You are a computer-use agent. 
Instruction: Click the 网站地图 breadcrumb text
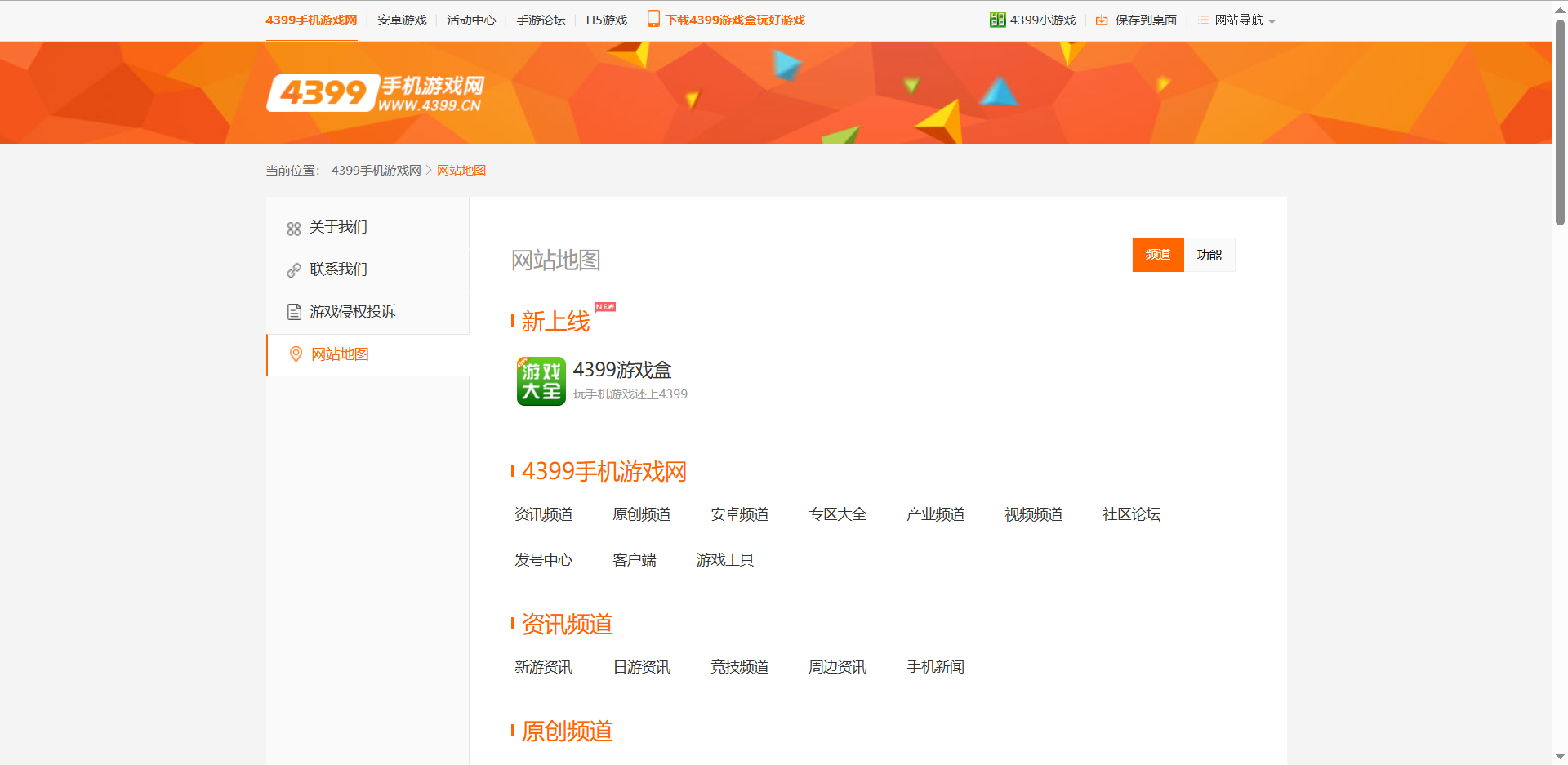[x=461, y=171]
